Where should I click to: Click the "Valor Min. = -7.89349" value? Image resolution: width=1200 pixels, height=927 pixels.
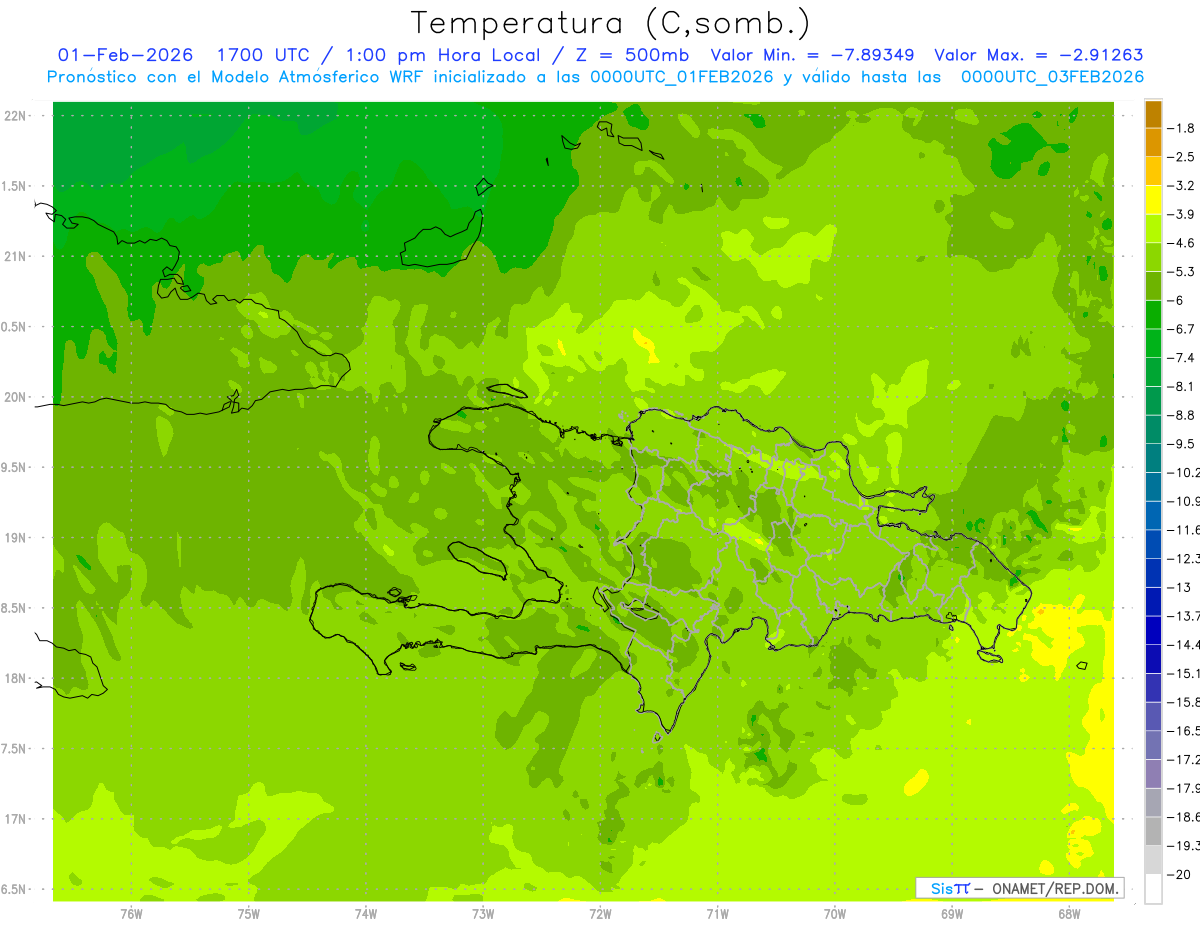point(812,55)
